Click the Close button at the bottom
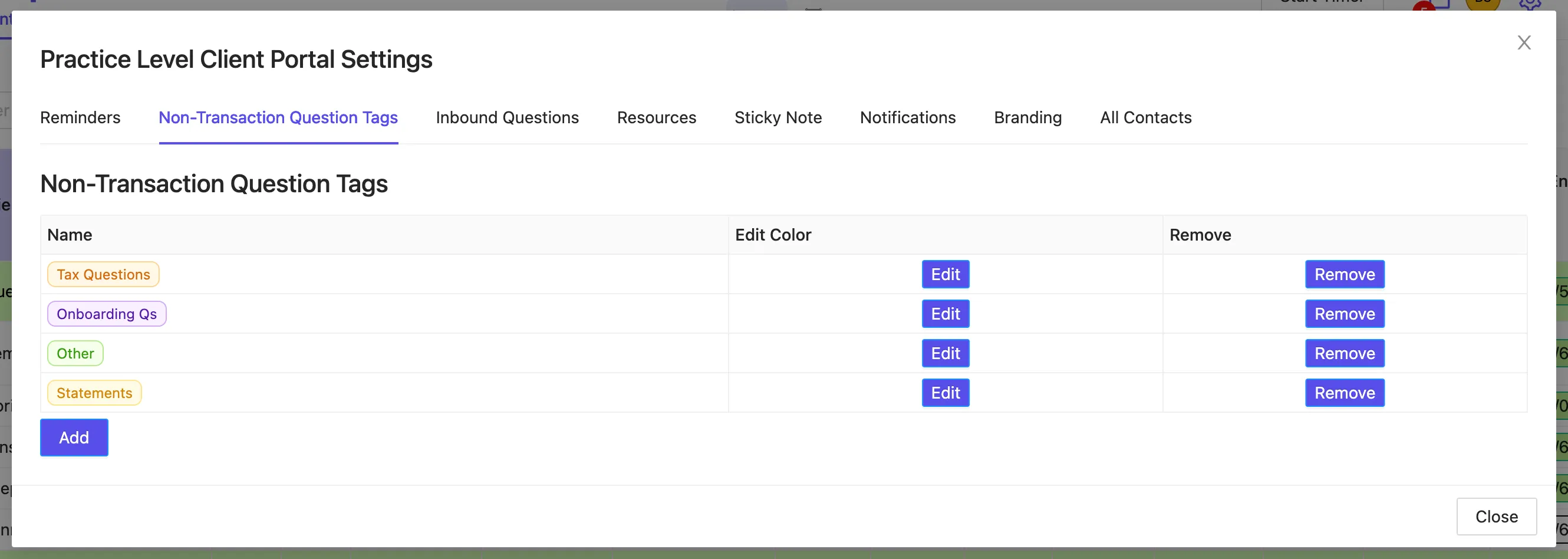Viewport: 1568px width, 559px height. [x=1496, y=517]
